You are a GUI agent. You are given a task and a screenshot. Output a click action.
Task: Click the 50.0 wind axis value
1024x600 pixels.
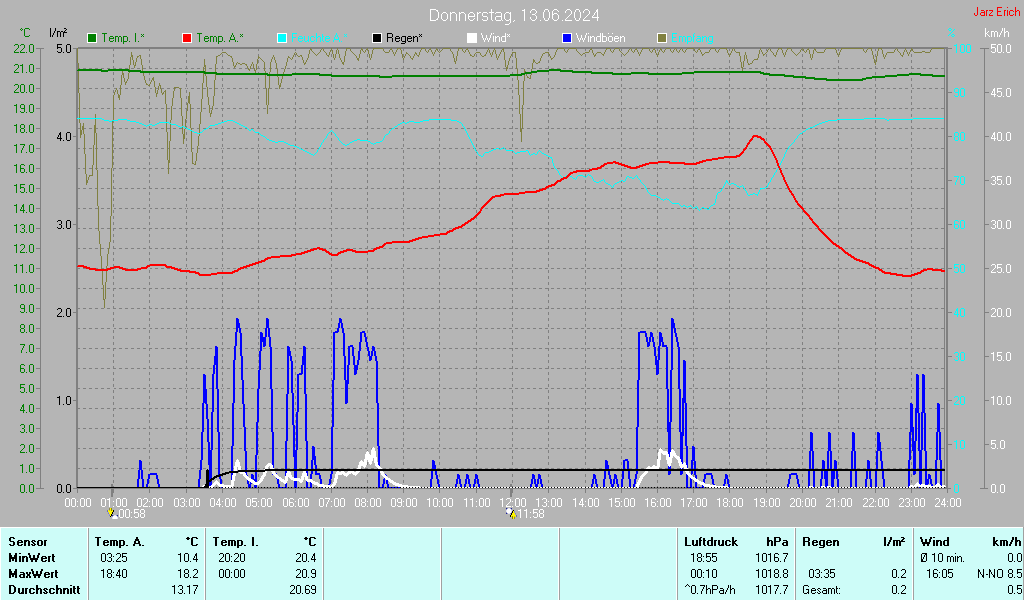1000,48
